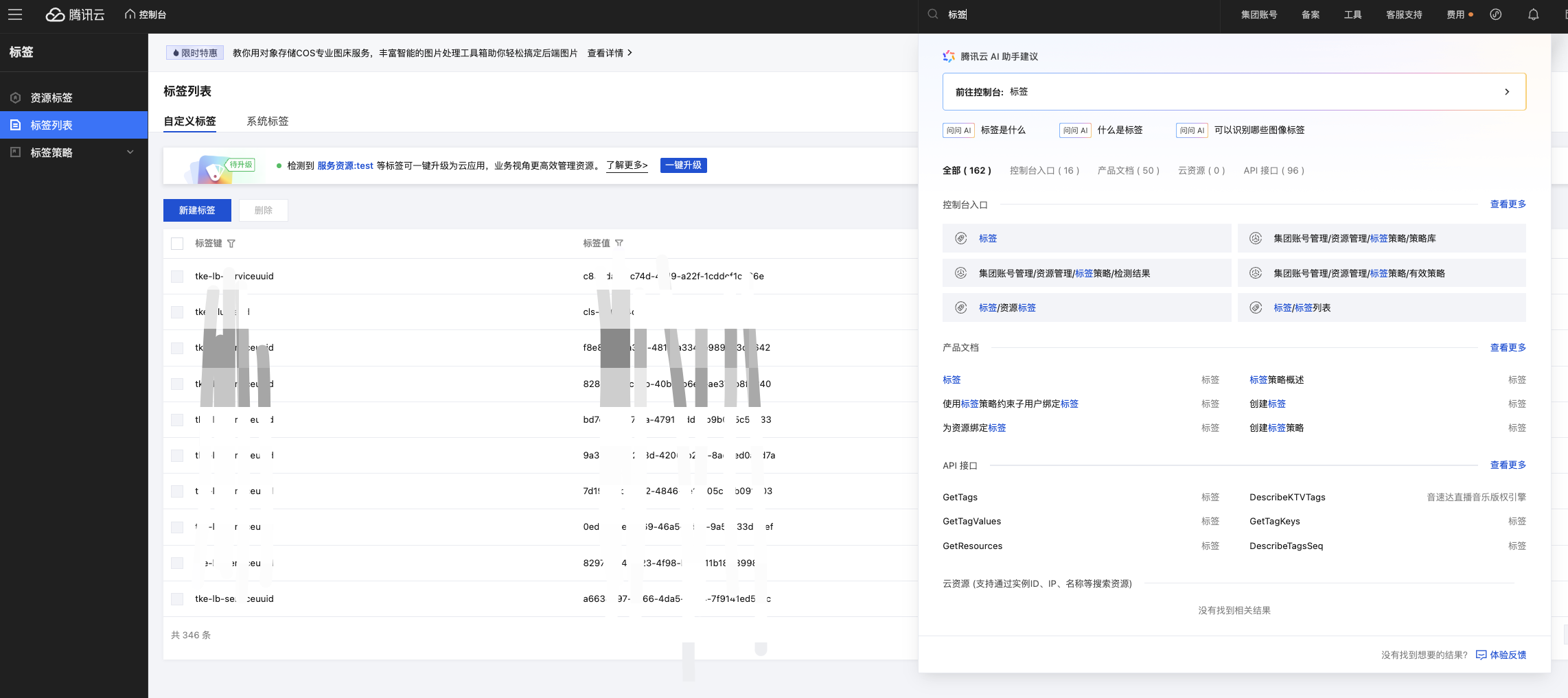
Task: Click the tag key filter icon
Action: 231,244
